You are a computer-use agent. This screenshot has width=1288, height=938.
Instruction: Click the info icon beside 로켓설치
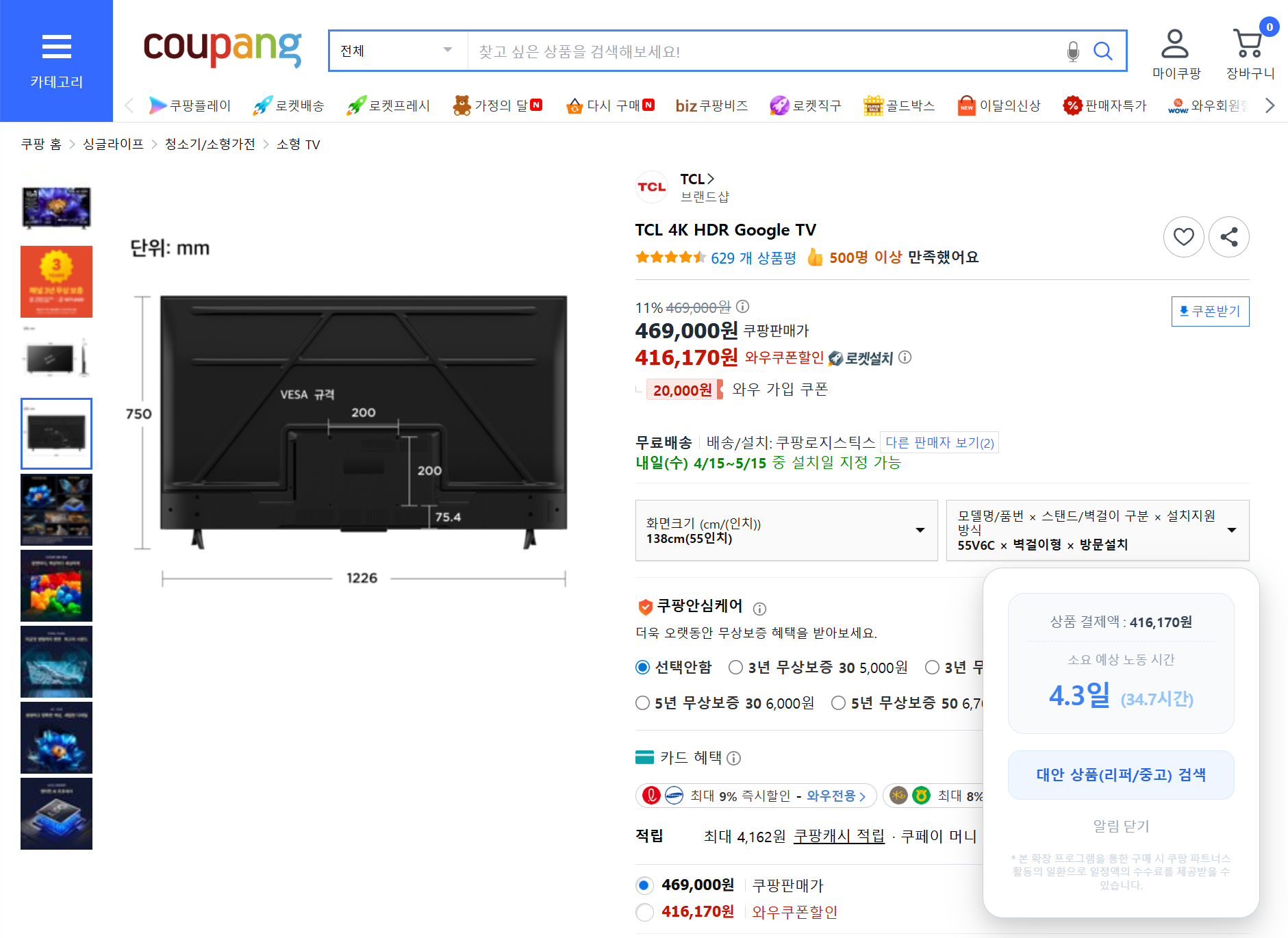(x=905, y=357)
